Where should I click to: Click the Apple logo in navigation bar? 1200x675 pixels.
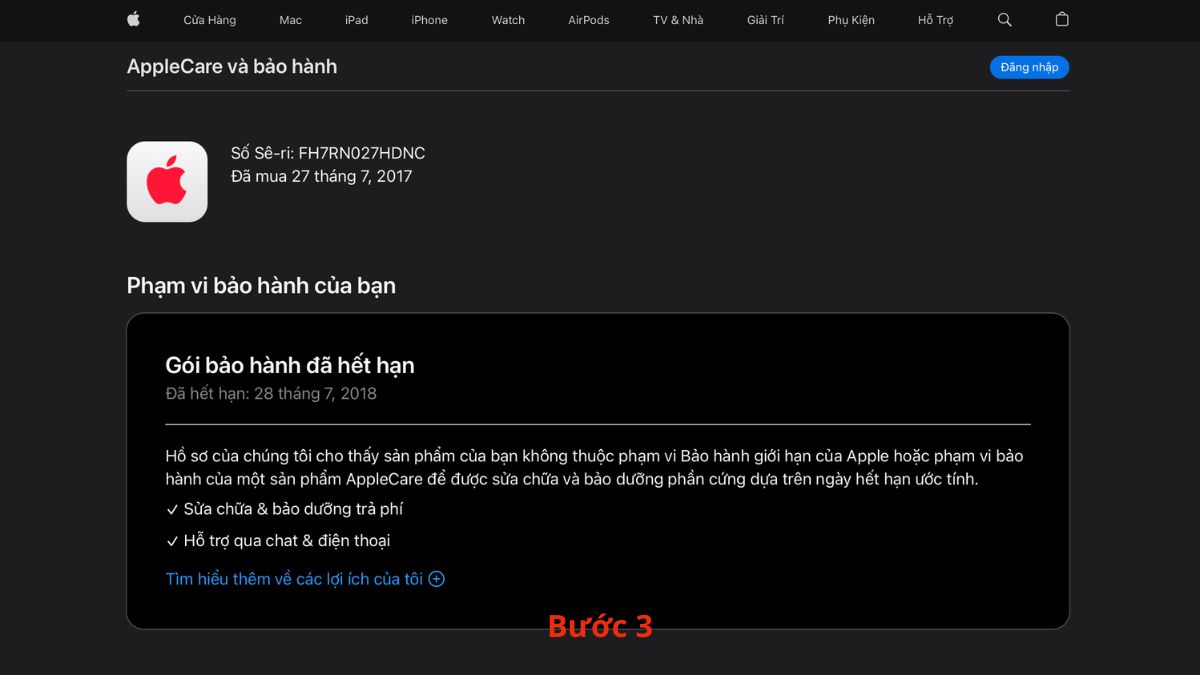coord(133,19)
